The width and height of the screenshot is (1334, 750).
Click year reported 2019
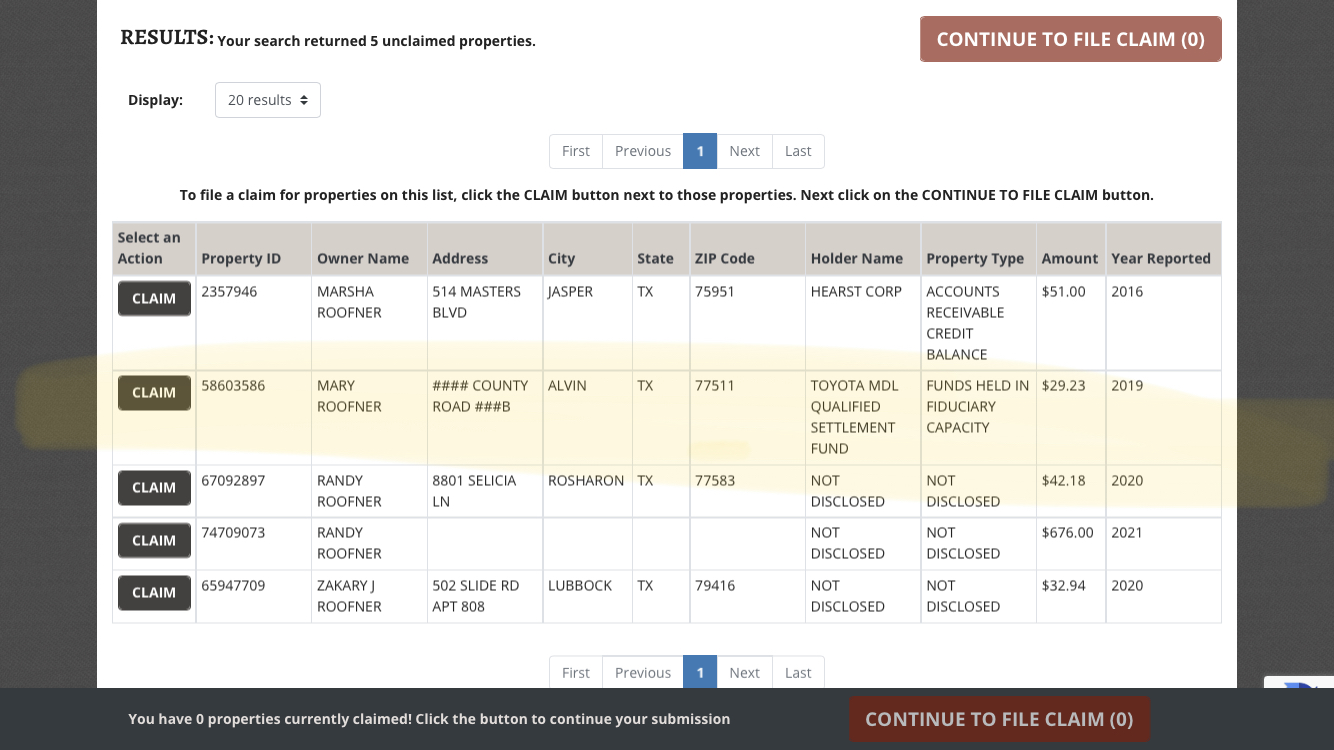(1127, 386)
